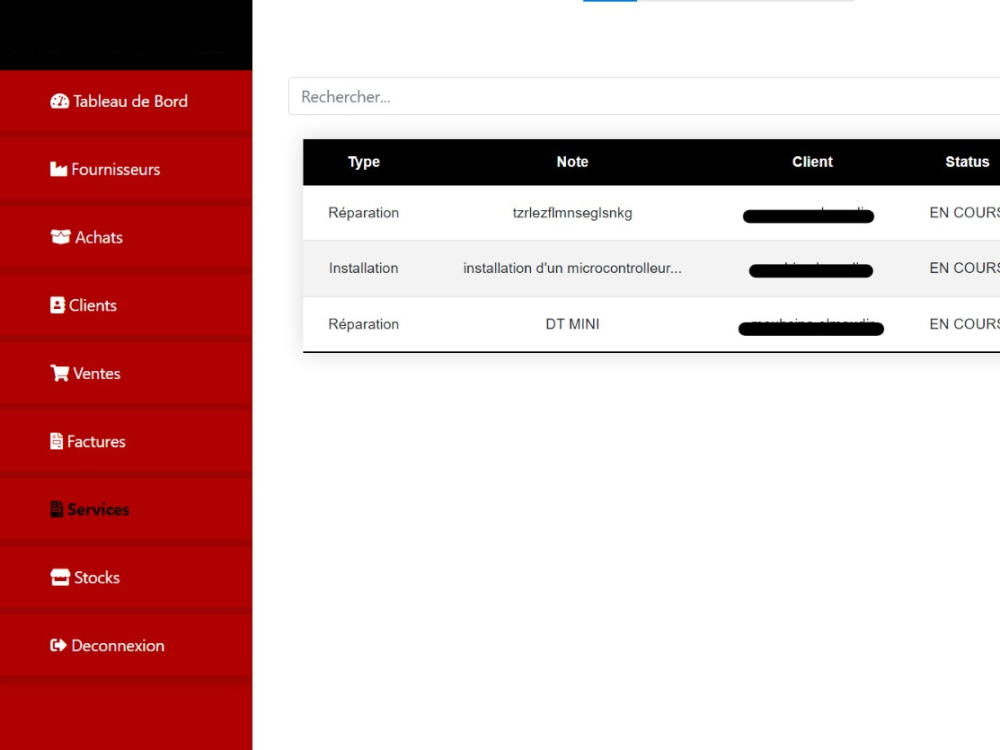Image resolution: width=1000 pixels, height=750 pixels.
Task: Click the Ventes shopping cart icon
Action: click(59, 373)
